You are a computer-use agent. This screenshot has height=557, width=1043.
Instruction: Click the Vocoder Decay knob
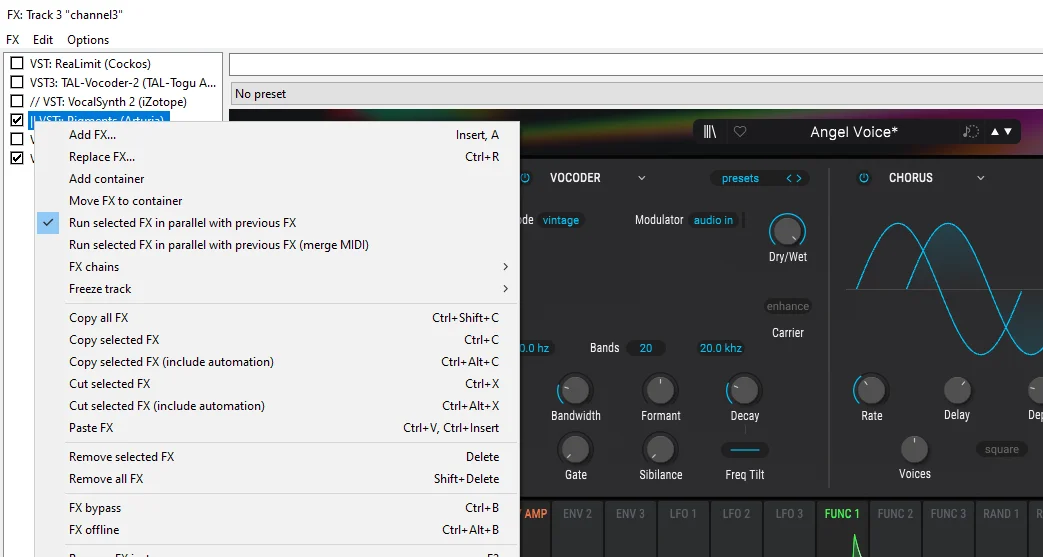point(744,390)
